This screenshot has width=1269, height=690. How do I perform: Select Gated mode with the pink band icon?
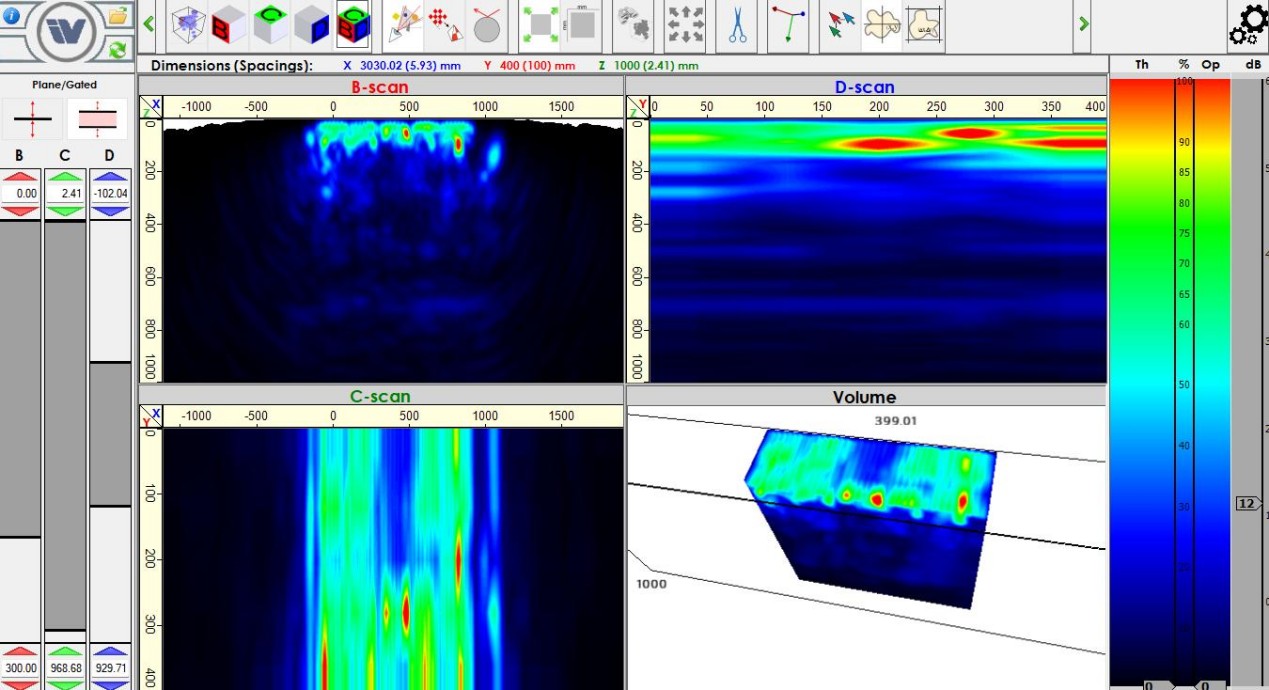[98, 119]
